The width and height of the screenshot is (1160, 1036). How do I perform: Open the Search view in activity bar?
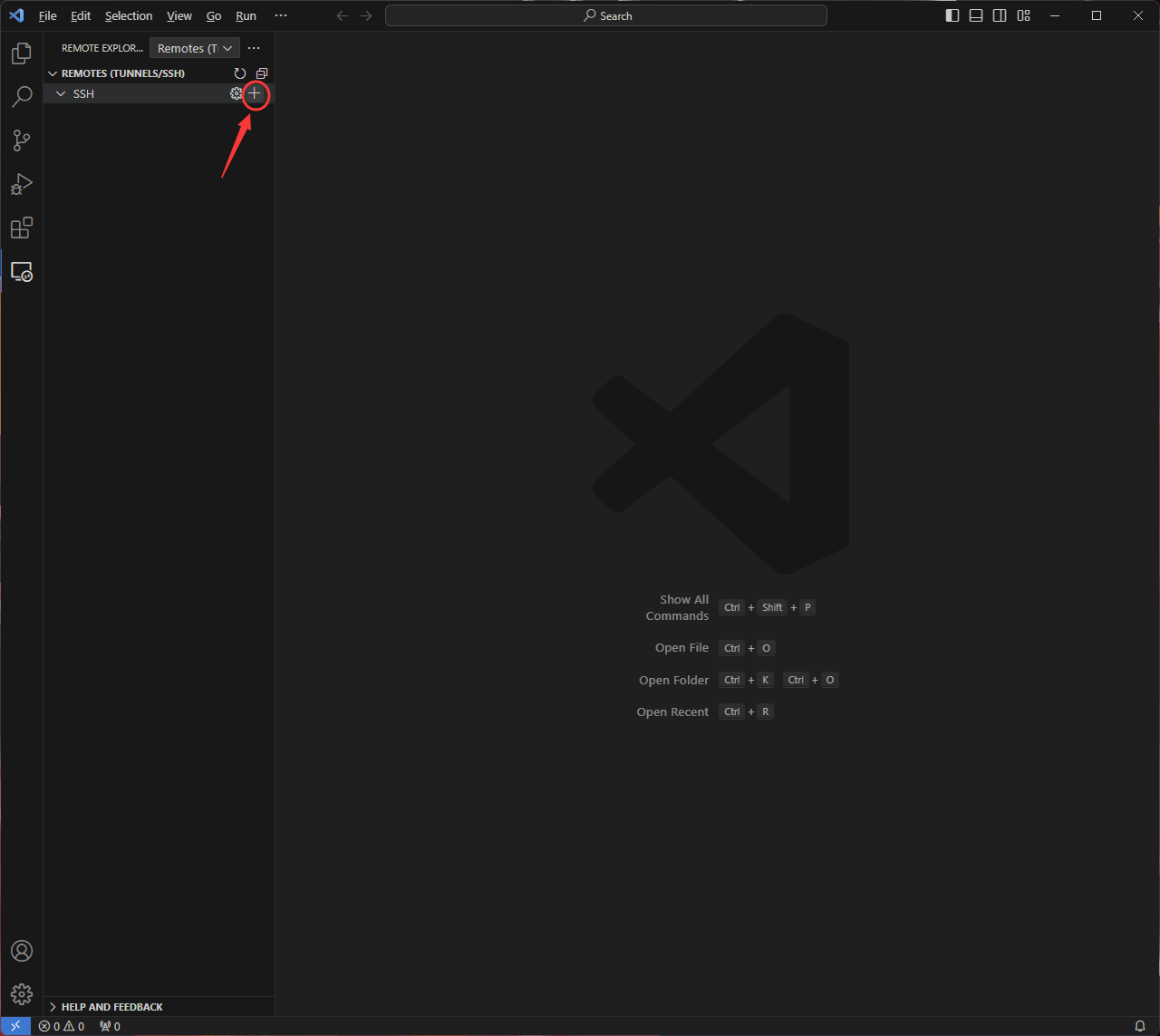point(22,97)
